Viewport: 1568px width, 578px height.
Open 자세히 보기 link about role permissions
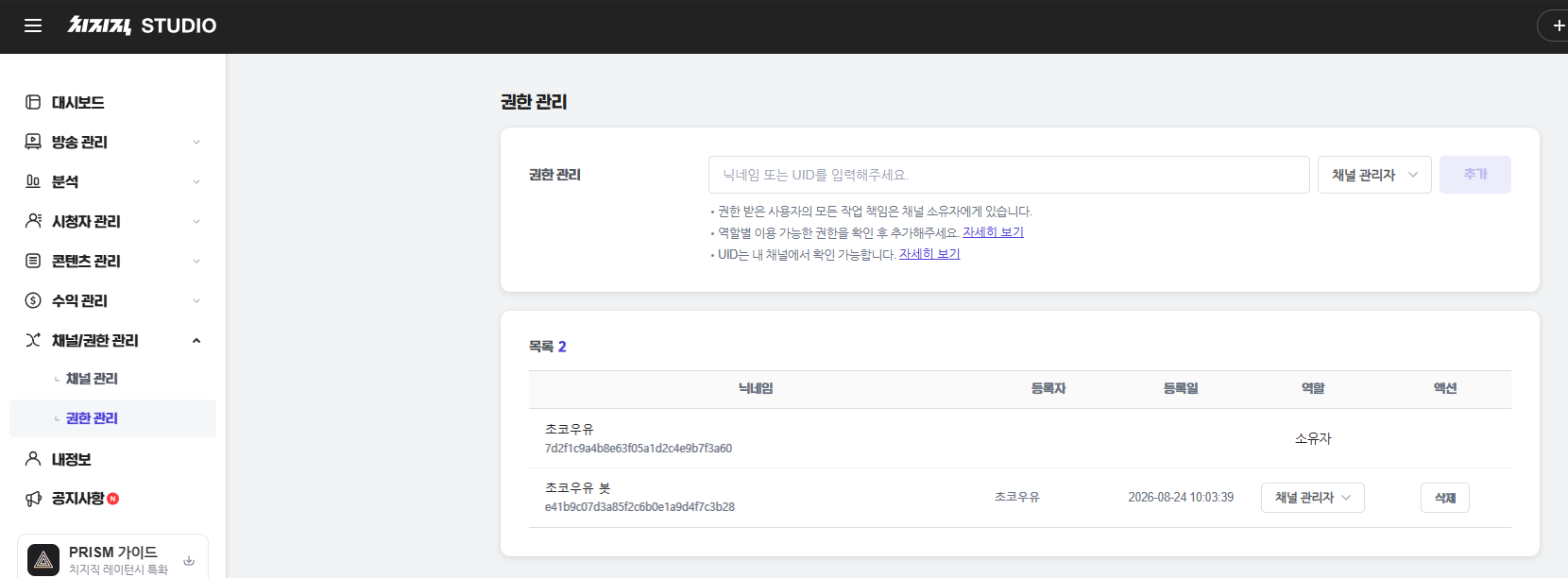point(993,232)
